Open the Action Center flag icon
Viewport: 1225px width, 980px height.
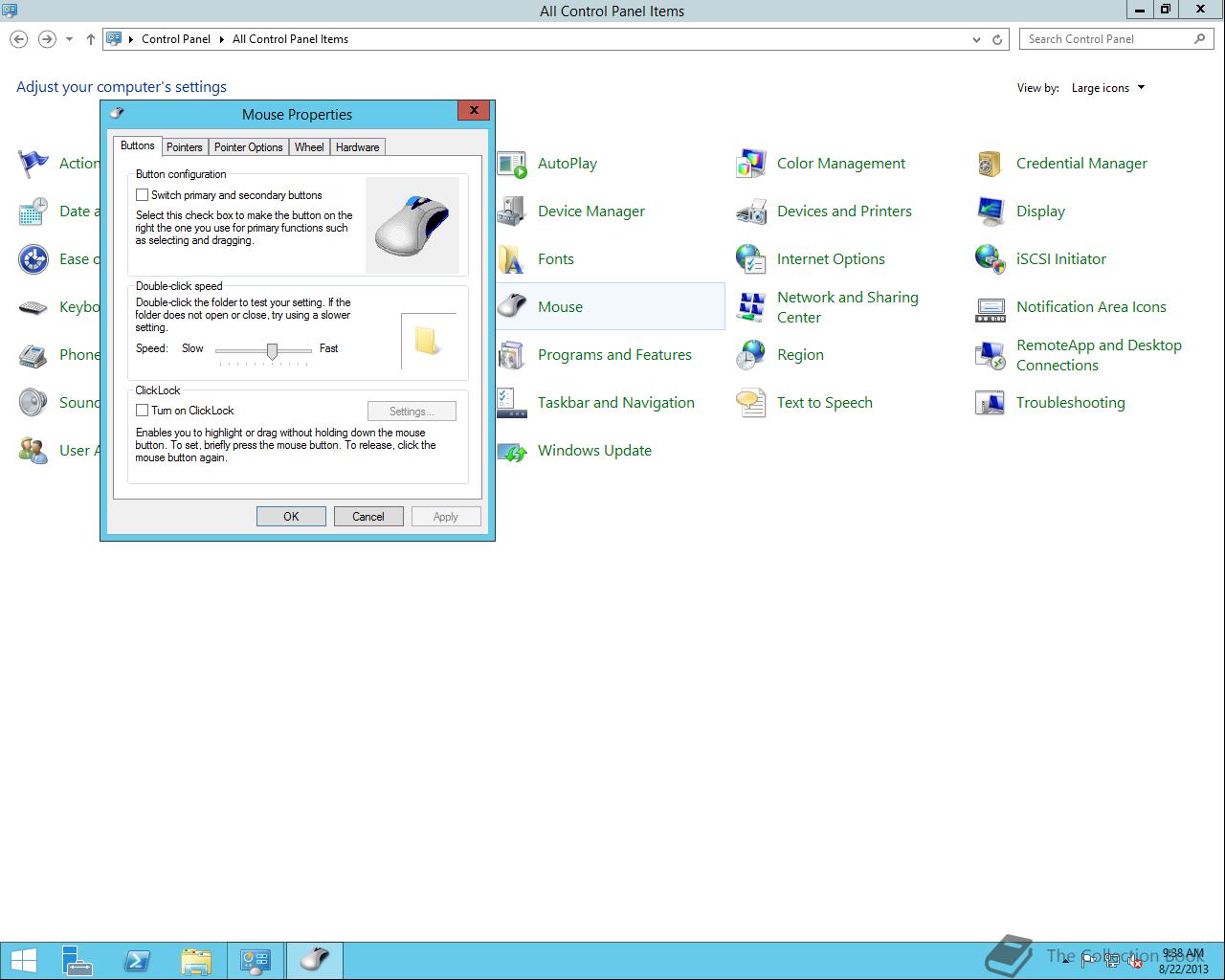tap(33, 164)
